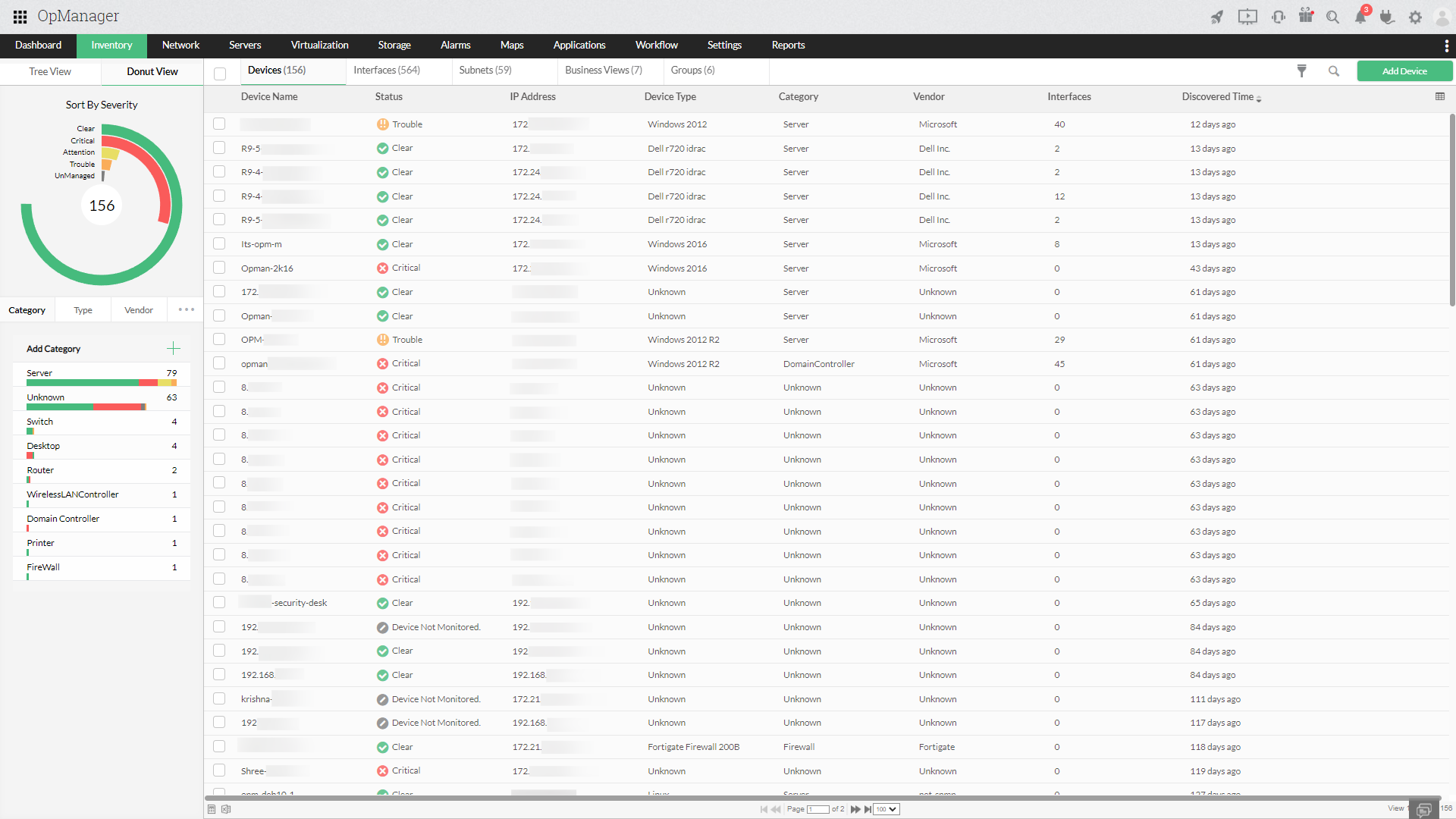Click the column configurator icon far right
This screenshot has height=819, width=1456.
pos(1440,97)
